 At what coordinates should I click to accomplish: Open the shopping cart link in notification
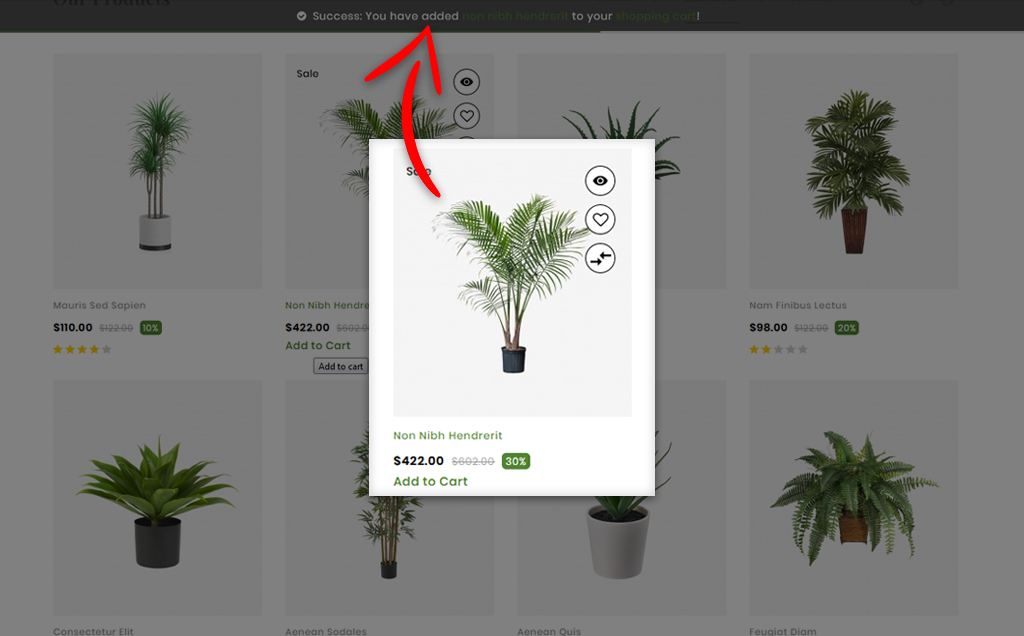pos(656,16)
